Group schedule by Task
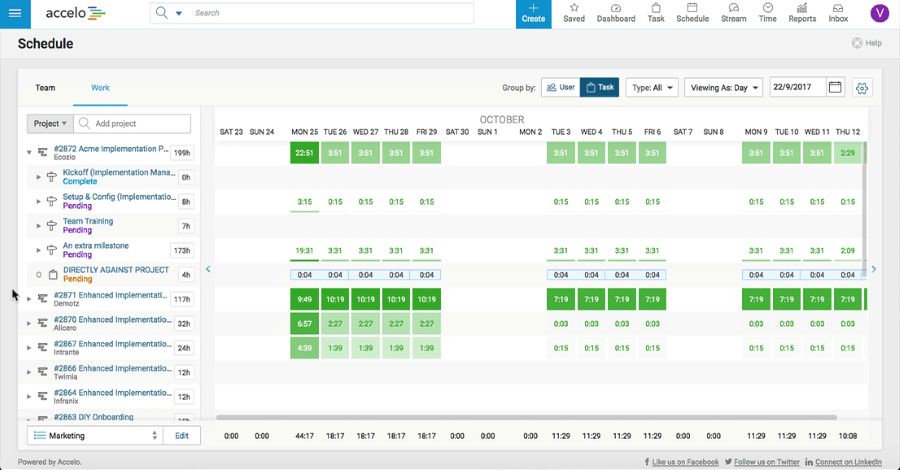Viewport: 900px width, 470px height. coord(599,87)
